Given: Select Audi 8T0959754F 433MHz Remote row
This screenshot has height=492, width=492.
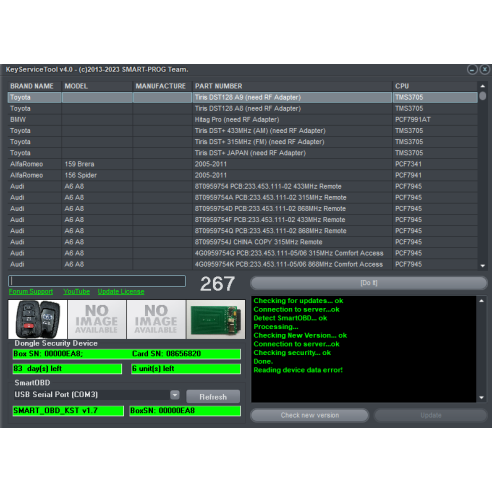Looking at the screenshot, I should [x=243, y=220].
